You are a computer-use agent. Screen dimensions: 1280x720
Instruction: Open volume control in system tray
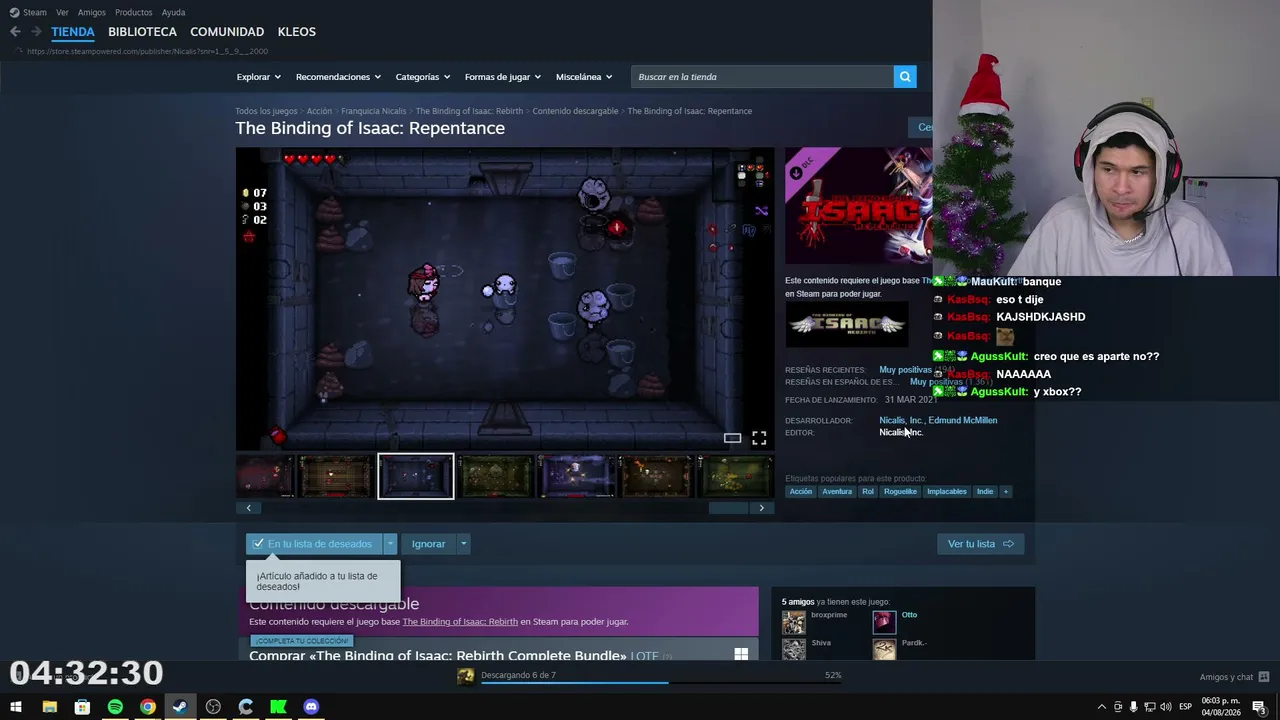(1165, 707)
